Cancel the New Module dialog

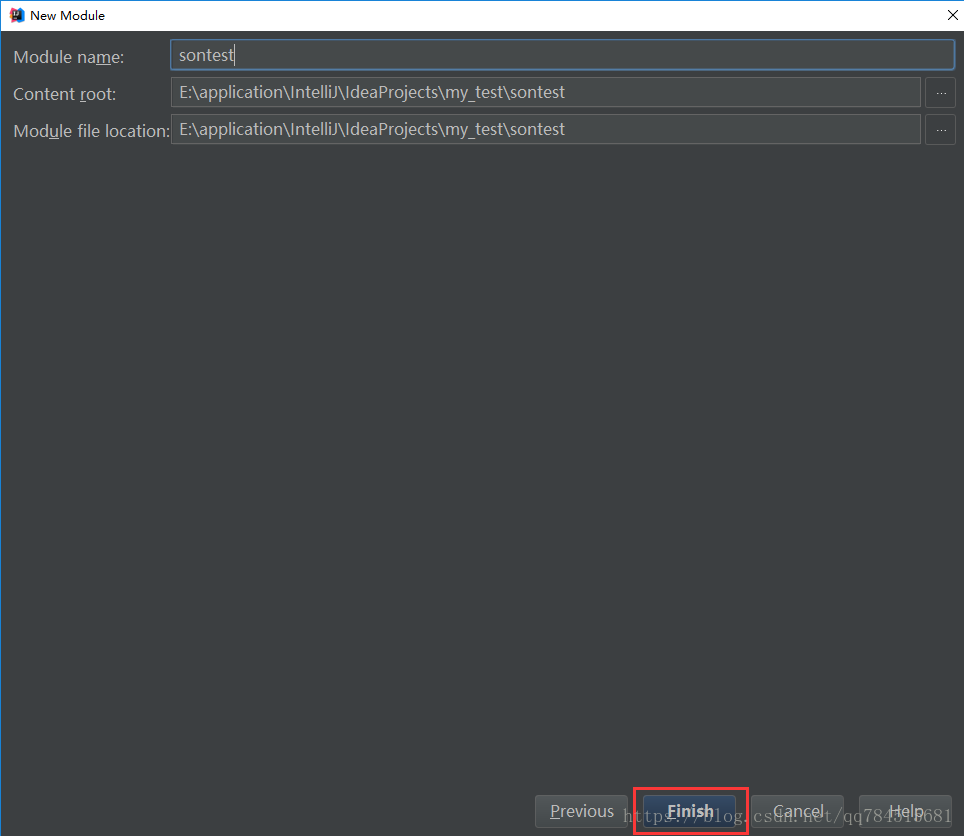tap(797, 811)
